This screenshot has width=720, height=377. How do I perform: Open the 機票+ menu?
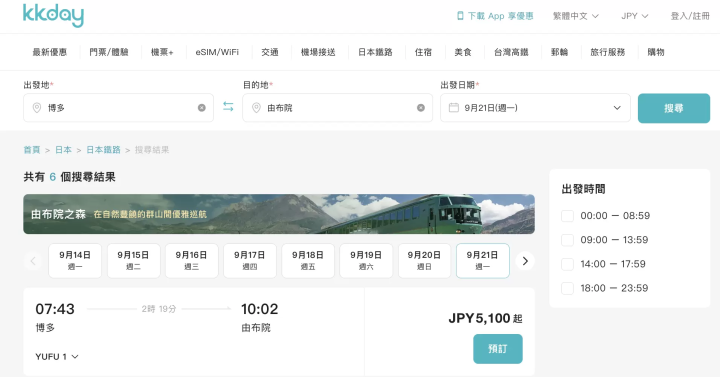point(162,52)
